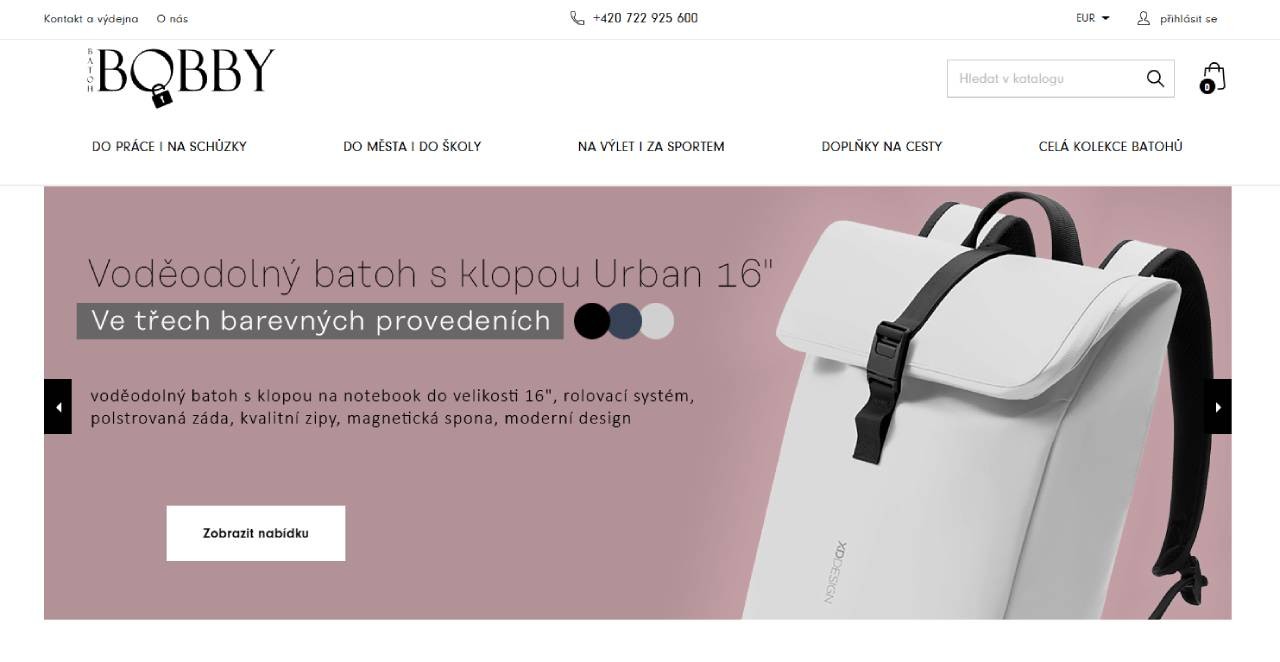This screenshot has height=662, width=1280.
Task: Open the Na výlet i za sportem category
Action: click(651, 146)
